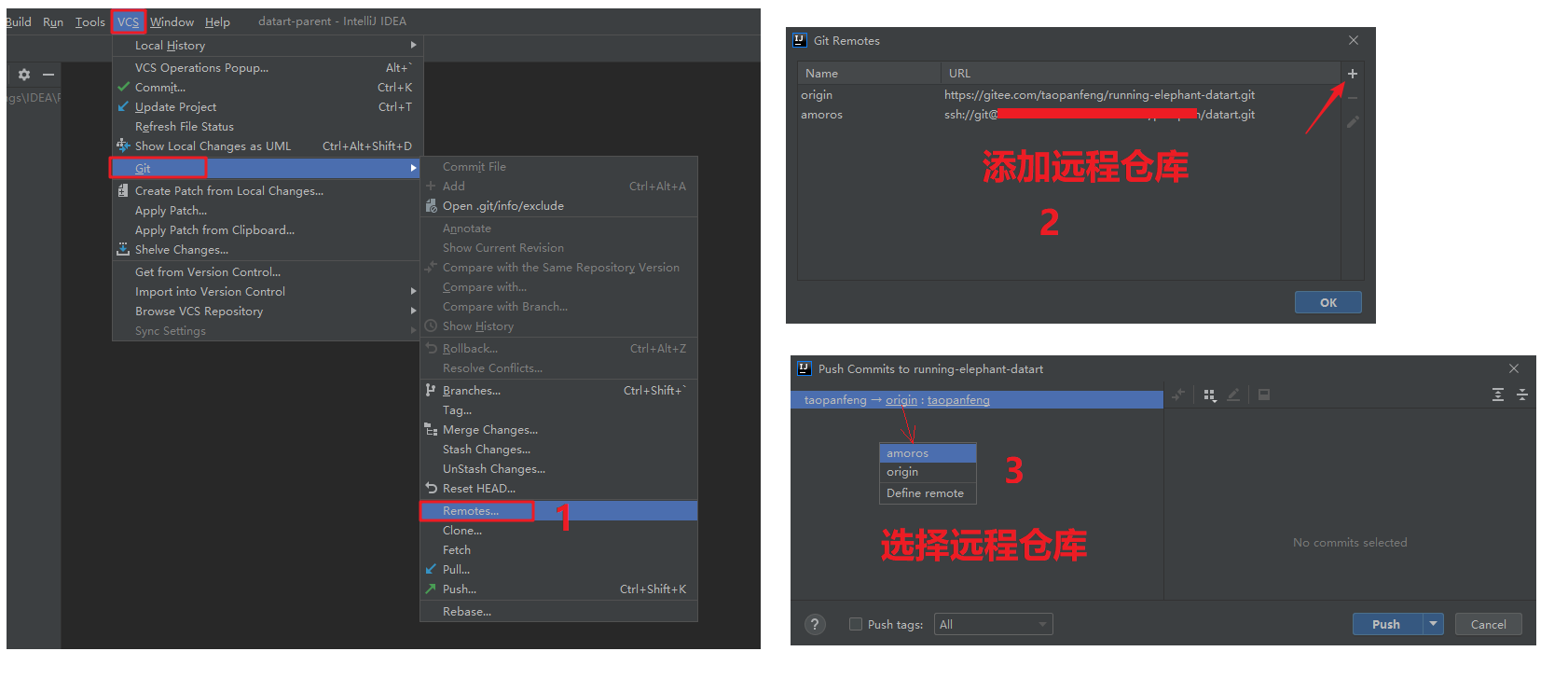The image size is (1568, 679).
Task: Choose Commit... in the VCS menu
Action: tap(267, 87)
